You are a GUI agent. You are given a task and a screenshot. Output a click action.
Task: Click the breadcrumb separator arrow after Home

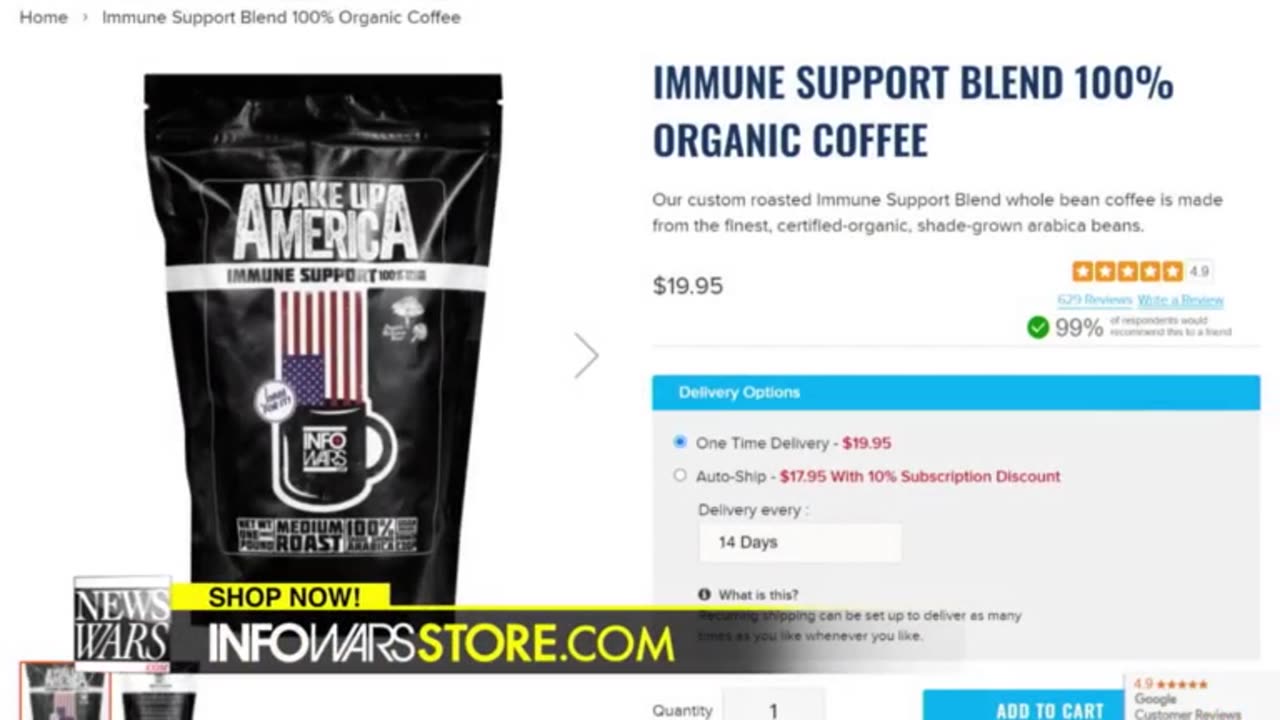(x=85, y=18)
